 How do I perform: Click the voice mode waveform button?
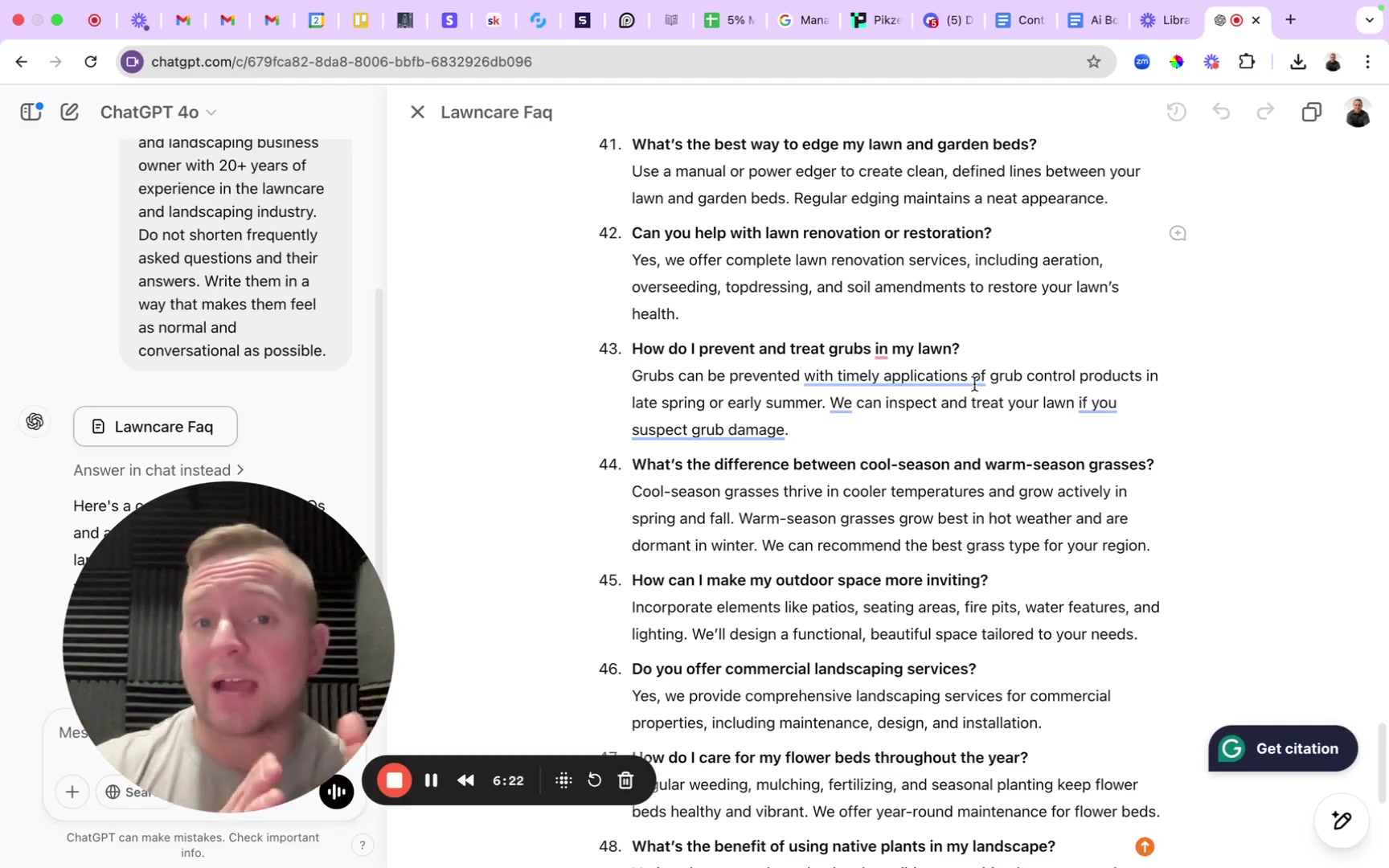click(x=336, y=792)
